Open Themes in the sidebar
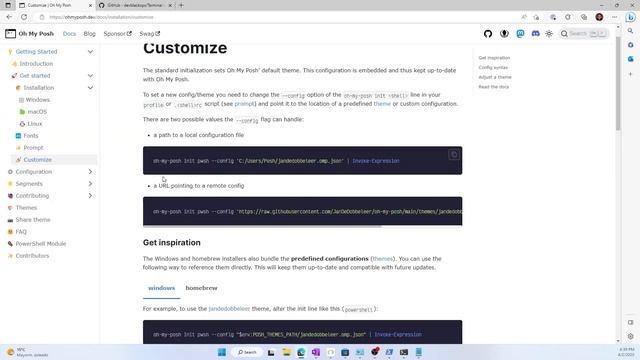Image resolution: width=640 pixels, height=360 pixels. click(26, 208)
